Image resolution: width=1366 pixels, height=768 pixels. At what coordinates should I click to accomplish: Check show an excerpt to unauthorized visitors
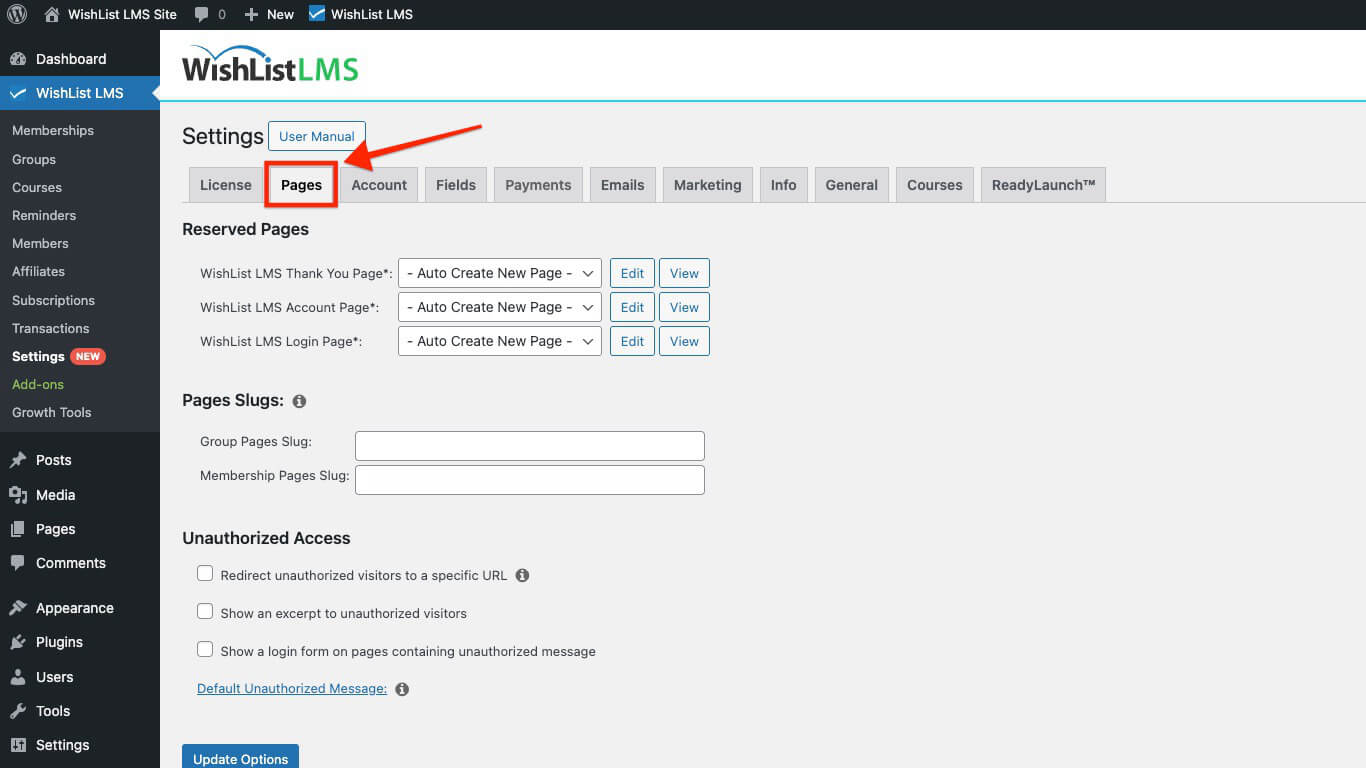point(205,610)
